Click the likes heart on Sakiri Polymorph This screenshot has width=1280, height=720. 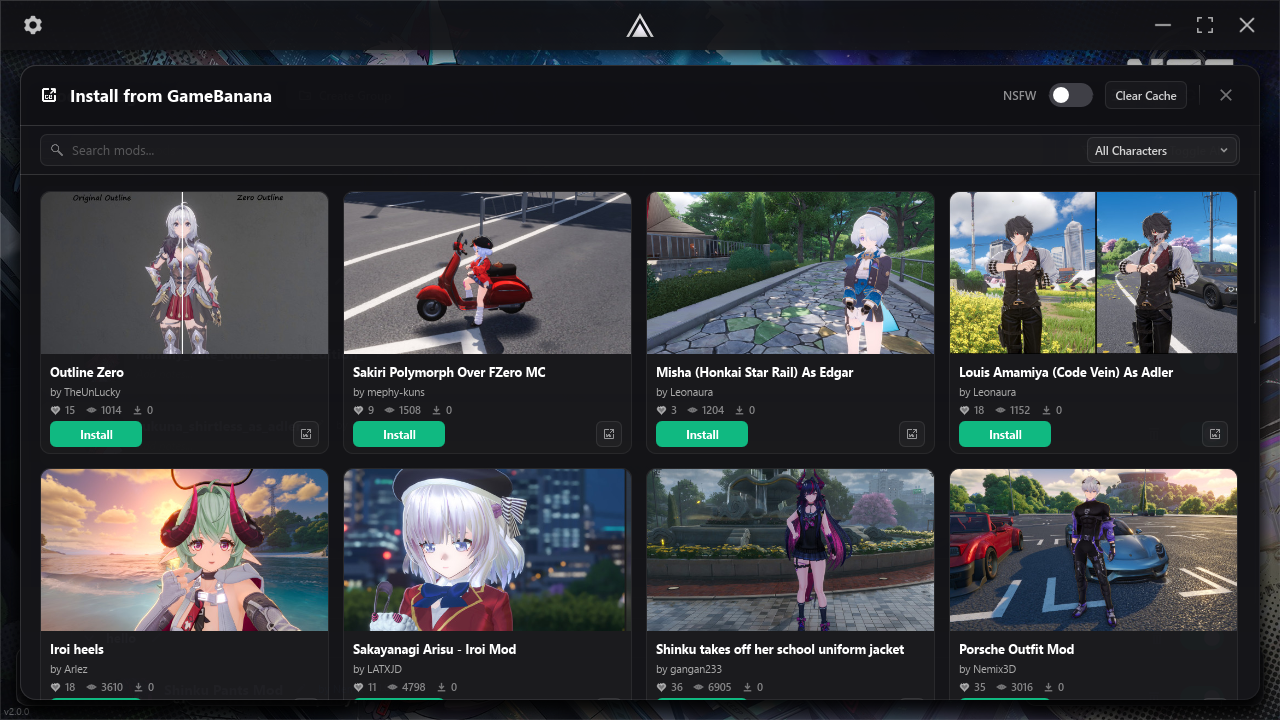coord(358,410)
